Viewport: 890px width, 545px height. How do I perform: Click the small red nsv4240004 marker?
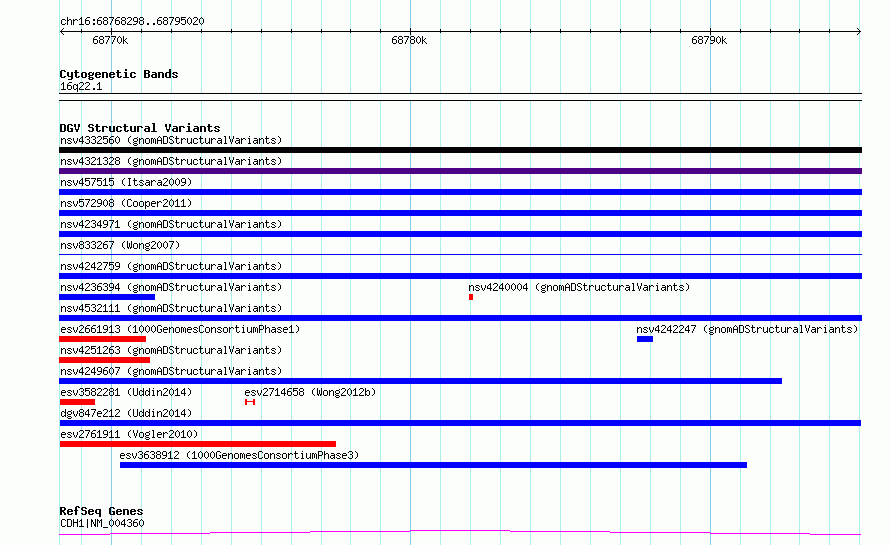pyautogui.click(x=471, y=297)
